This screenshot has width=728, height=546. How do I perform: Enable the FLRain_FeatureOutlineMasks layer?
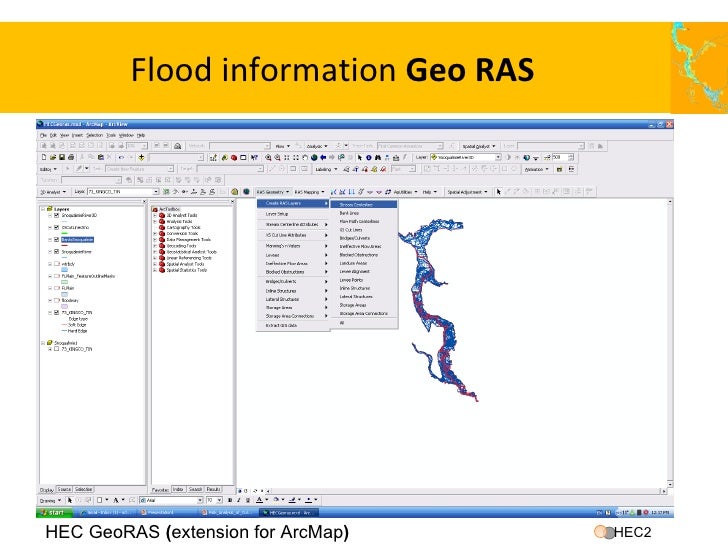57,276
